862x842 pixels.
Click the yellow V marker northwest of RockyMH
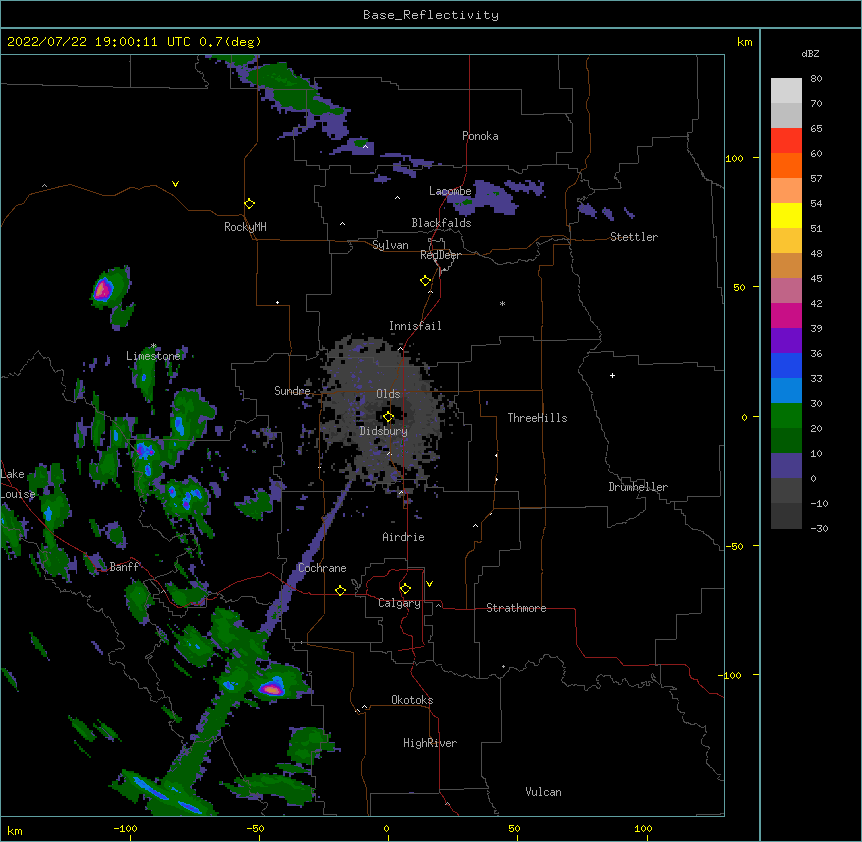pos(175,184)
